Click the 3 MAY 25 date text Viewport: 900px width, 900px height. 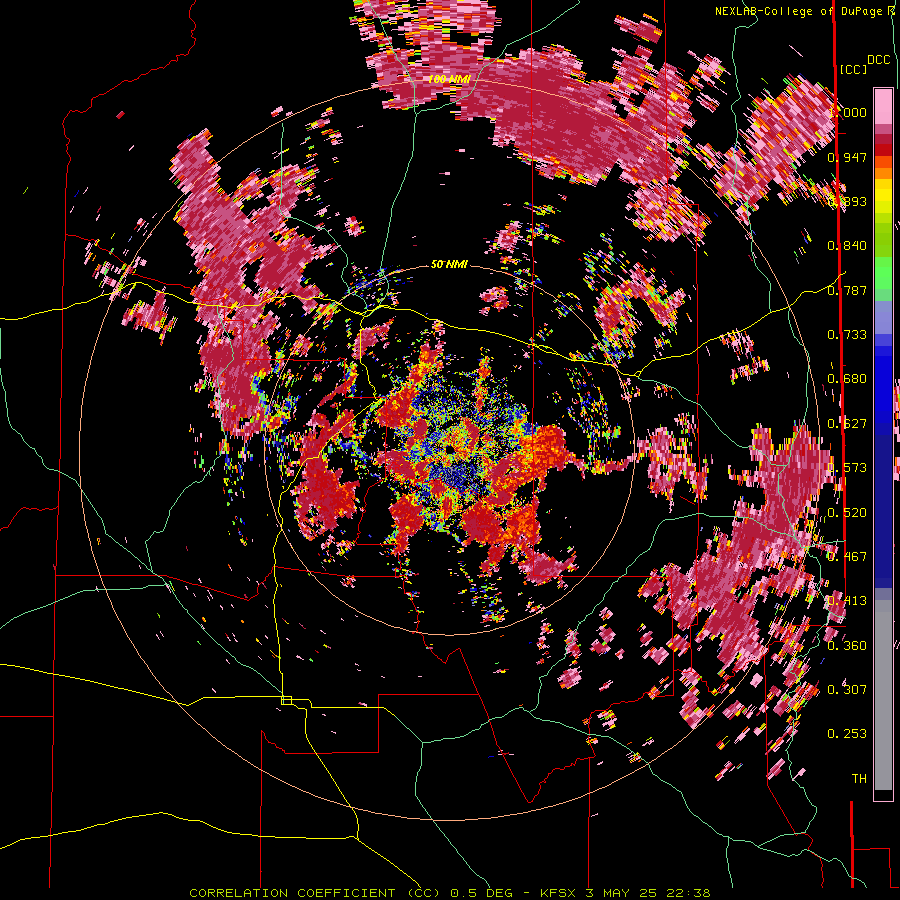pos(622,893)
